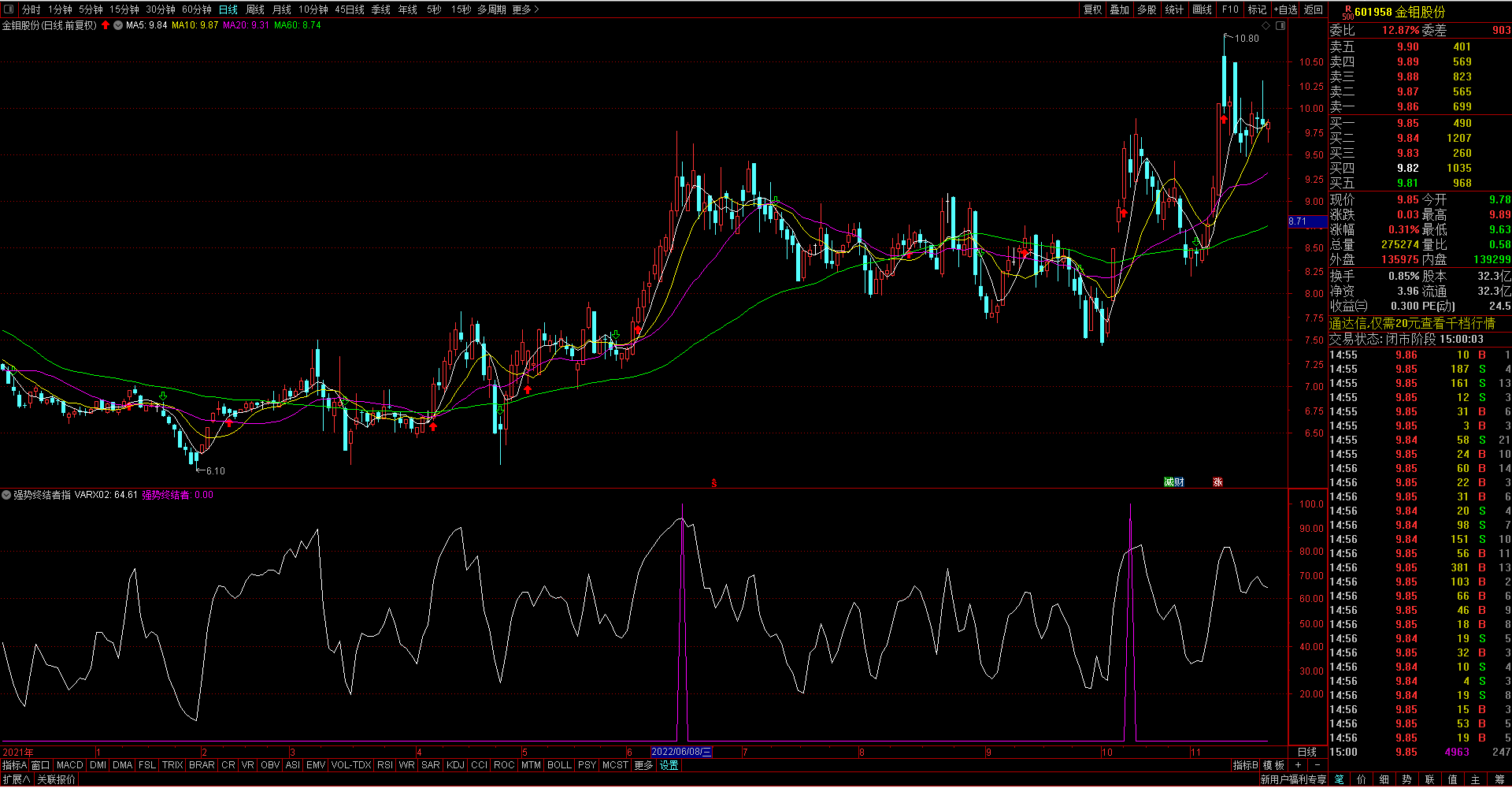
Task: Click 返回 back button
Action: click(1314, 9)
